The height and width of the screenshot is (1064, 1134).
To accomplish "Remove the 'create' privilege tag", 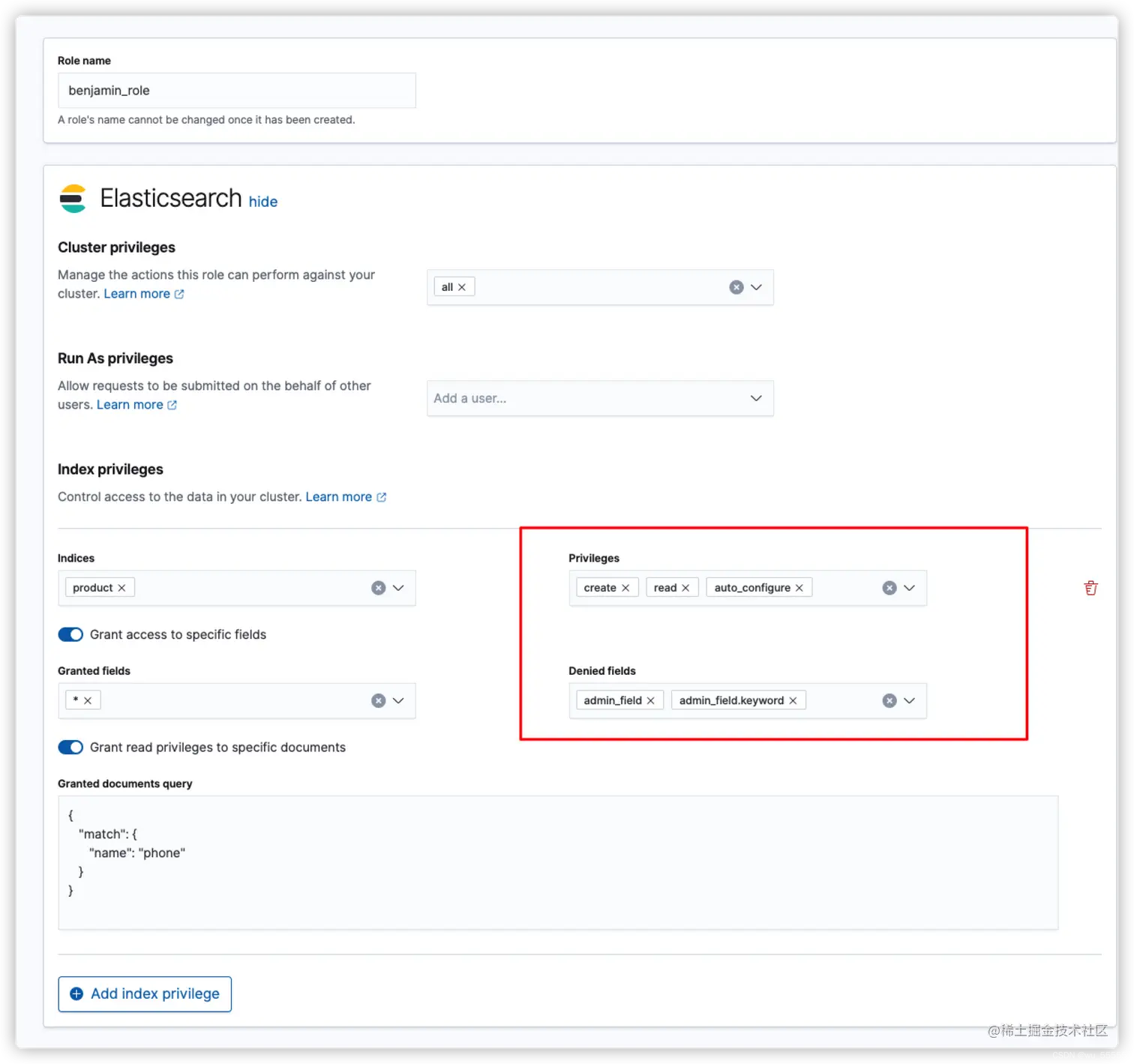I will click(x=625, y=588).
